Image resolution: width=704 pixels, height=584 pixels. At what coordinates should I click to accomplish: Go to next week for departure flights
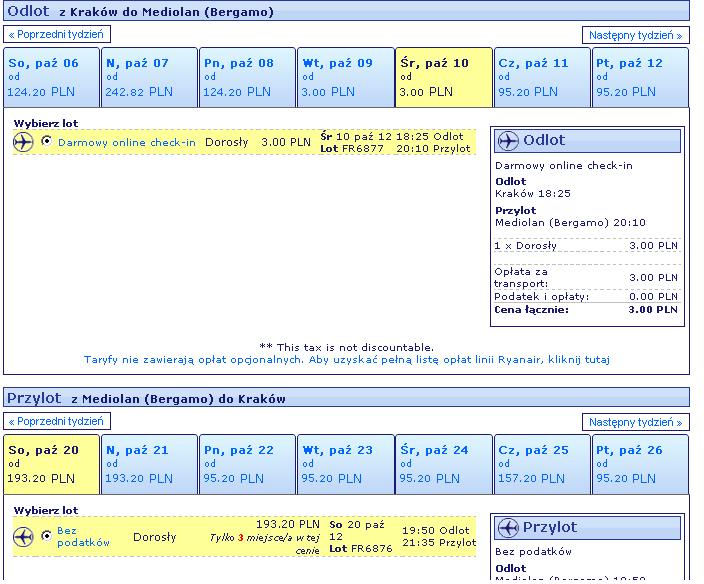(x=635, y=35)
